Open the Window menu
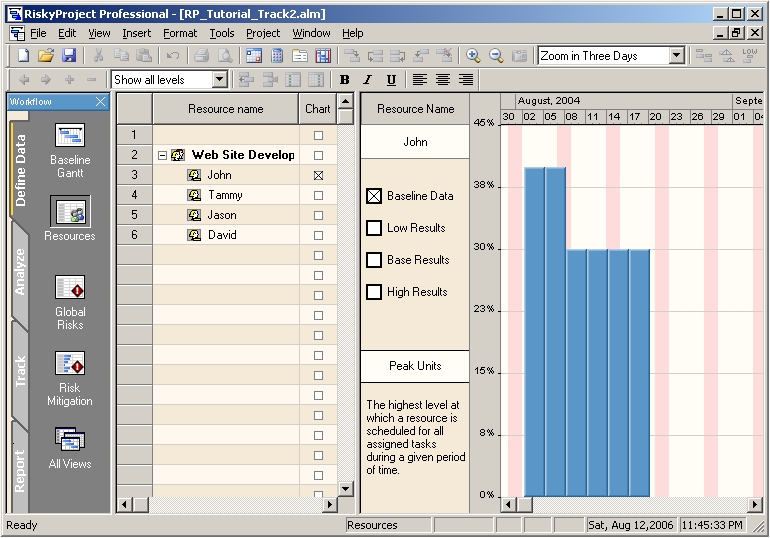Image resolution: width=770 pixels, height=538 pixels. (x=311, y=33)
